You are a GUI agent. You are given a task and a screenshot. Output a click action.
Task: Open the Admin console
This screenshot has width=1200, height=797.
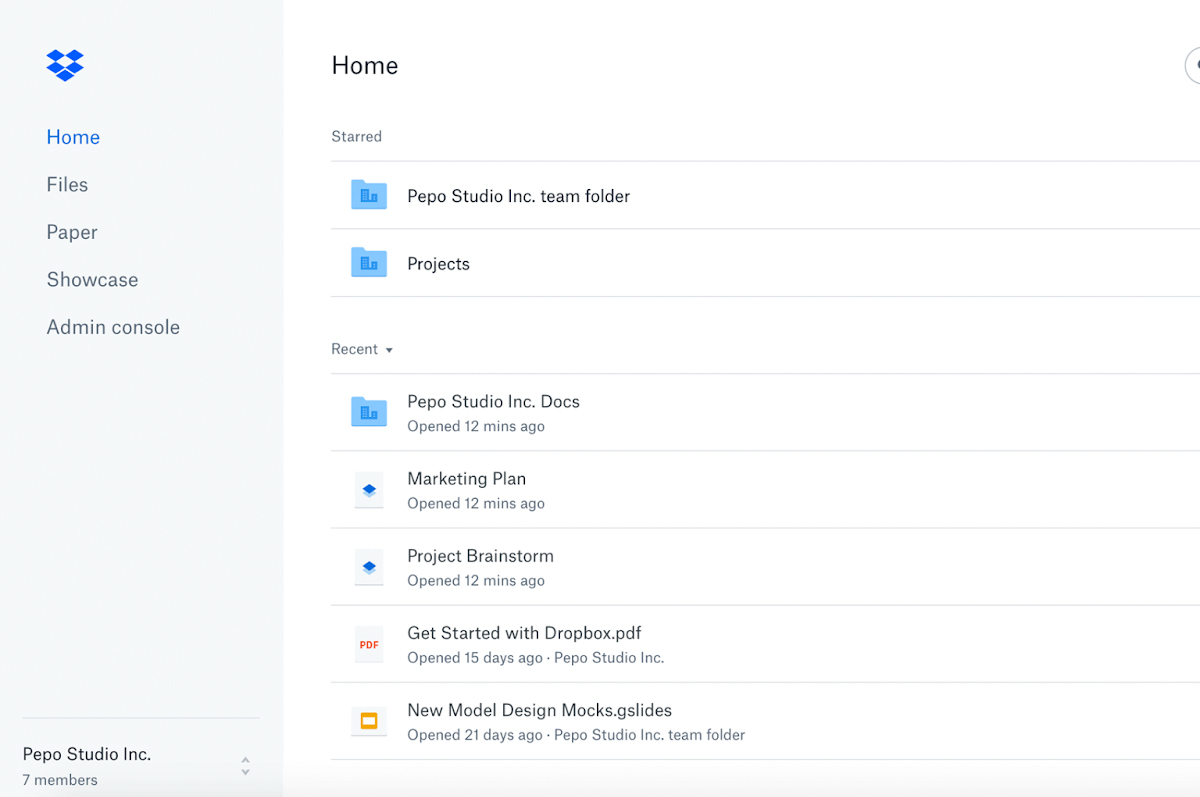[x=113, y=327]
